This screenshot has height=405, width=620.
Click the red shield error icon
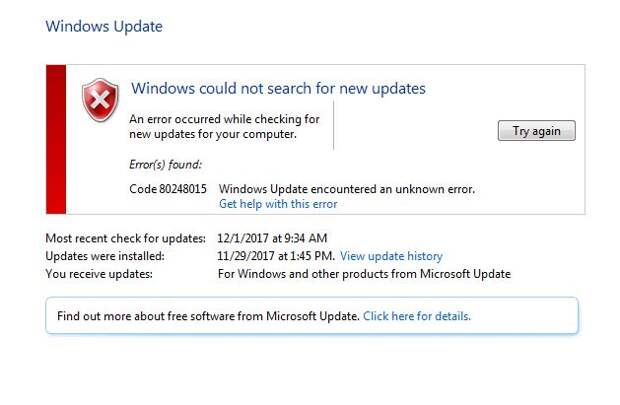pyautogui.click(x=99, y=101)
